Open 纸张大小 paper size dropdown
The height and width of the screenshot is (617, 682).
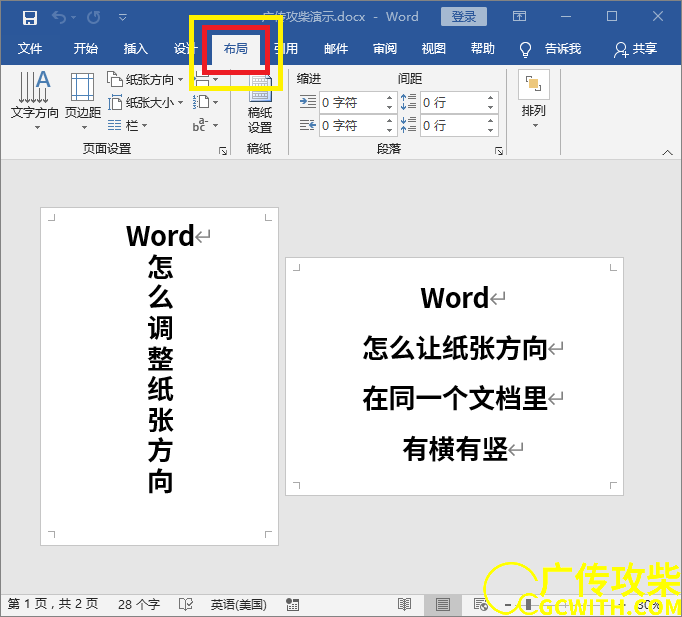click(x=145, y=103)
